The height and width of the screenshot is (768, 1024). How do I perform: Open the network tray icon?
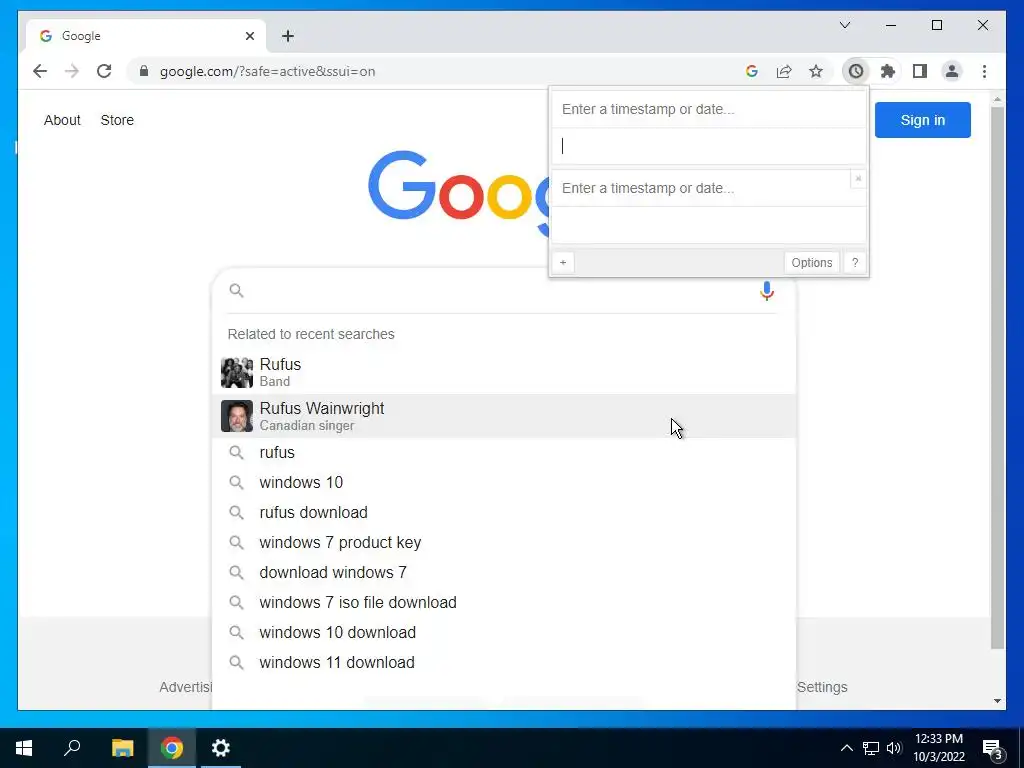point(871,748)
